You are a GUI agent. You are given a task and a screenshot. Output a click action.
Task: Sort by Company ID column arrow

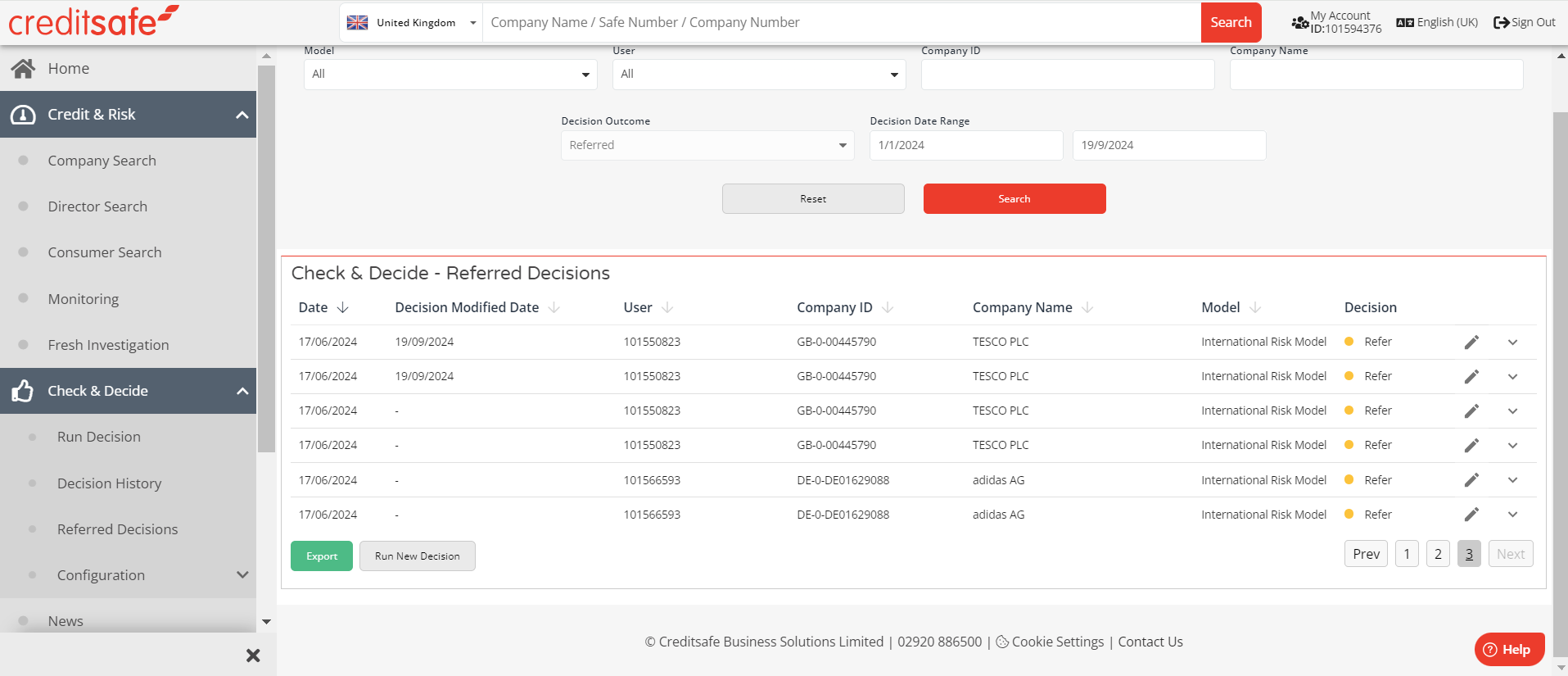tap(888, 307)
